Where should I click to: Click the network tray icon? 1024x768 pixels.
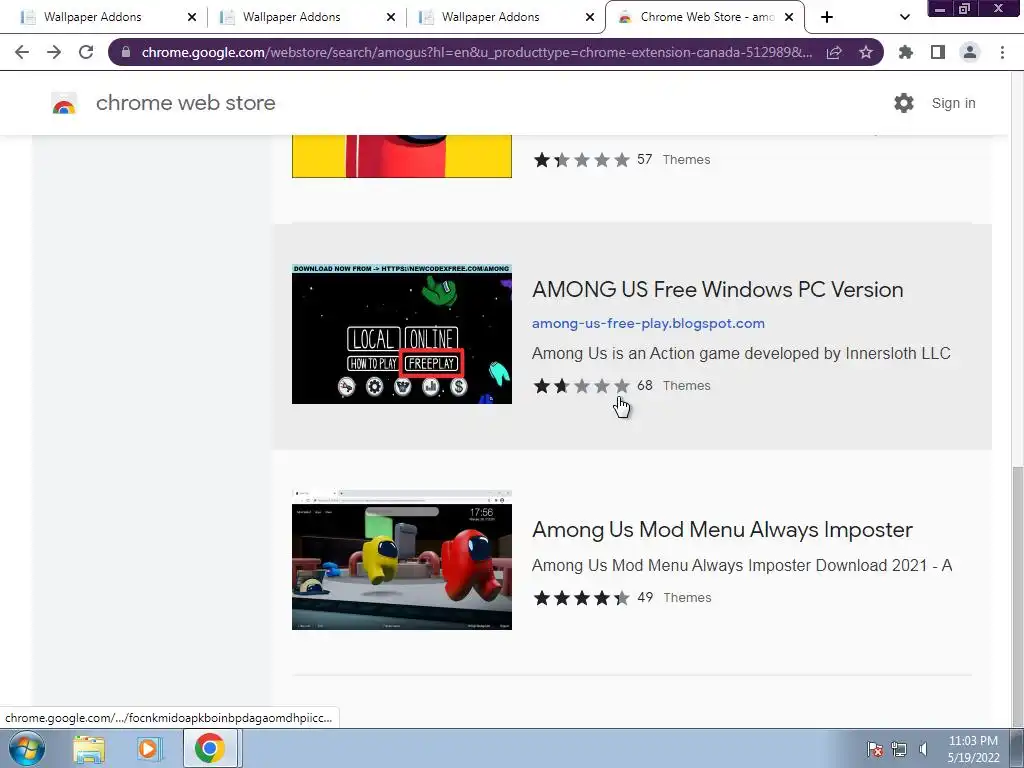point(899,750)
